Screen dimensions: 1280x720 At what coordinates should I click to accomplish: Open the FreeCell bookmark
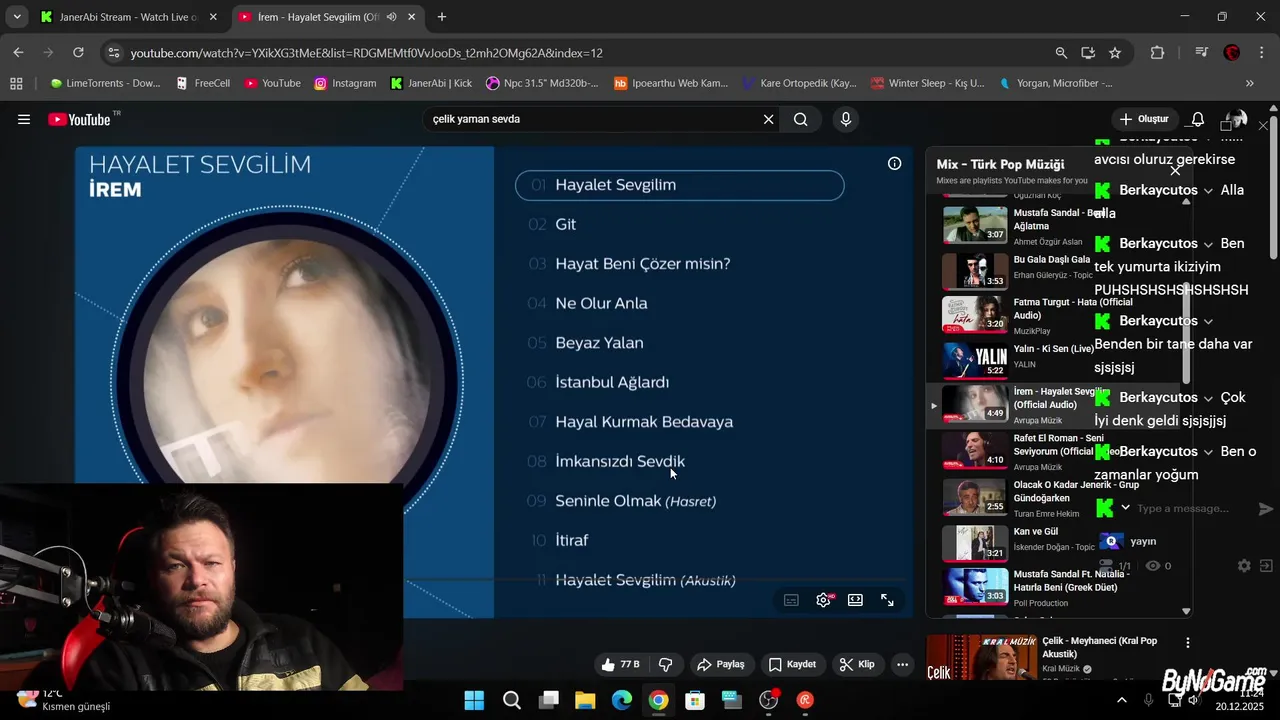[203, 83]
